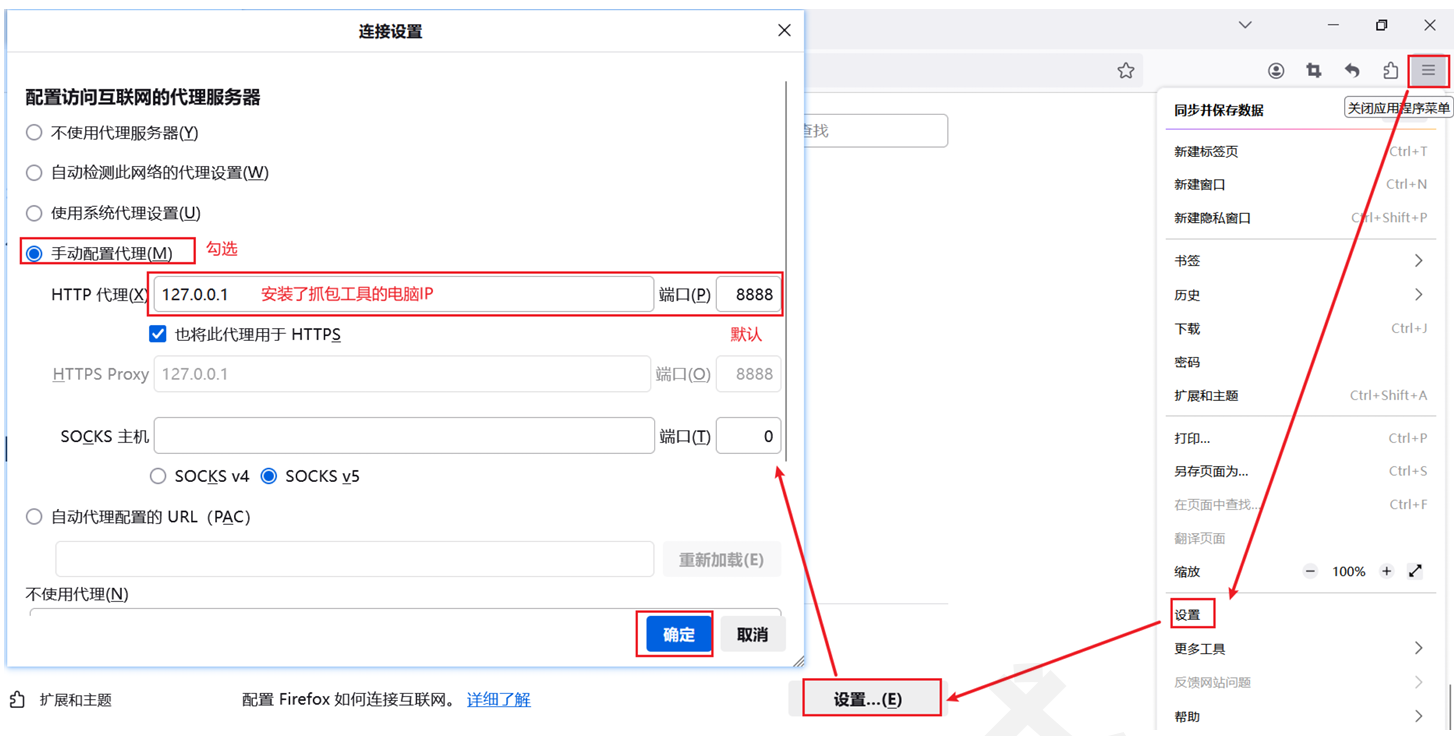Close the hamburger application menu
The width and height of the screenshot is (1455, 736).
(x=1428, y=71)
